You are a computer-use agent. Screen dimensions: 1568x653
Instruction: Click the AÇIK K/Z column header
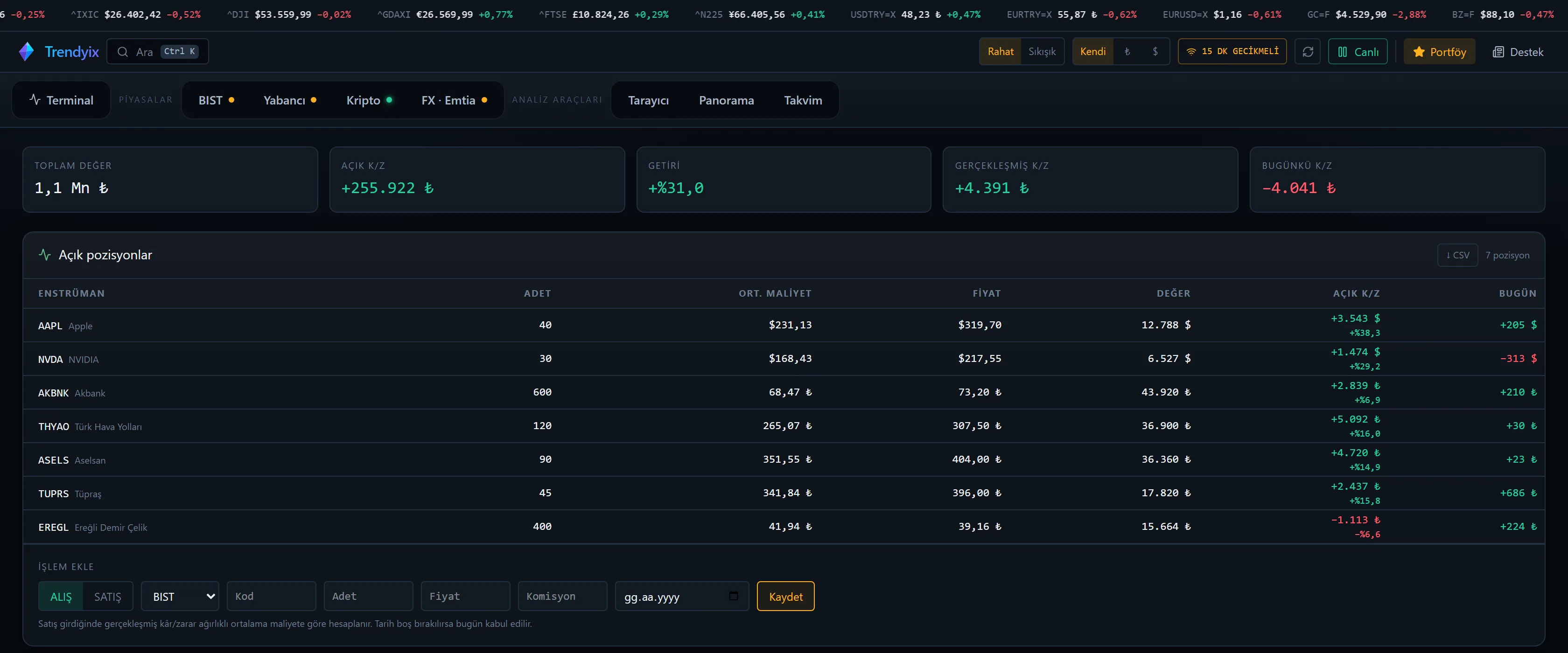pyautogui.click(x=1356, y=293)
